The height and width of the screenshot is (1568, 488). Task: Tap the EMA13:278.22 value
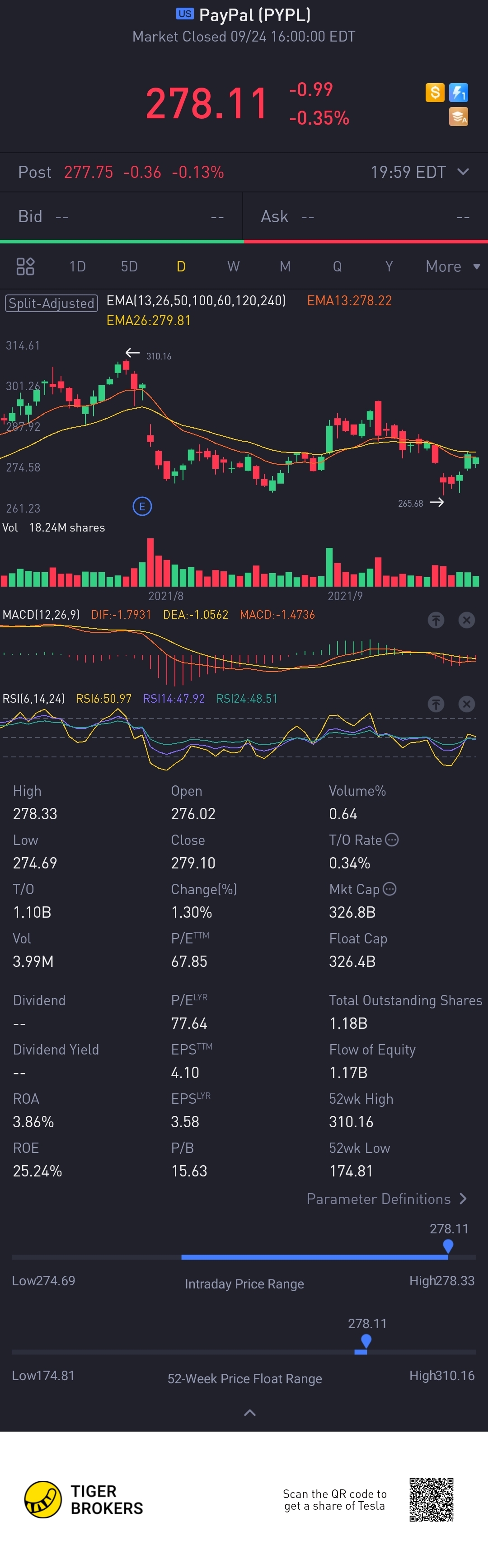(349, 300)
